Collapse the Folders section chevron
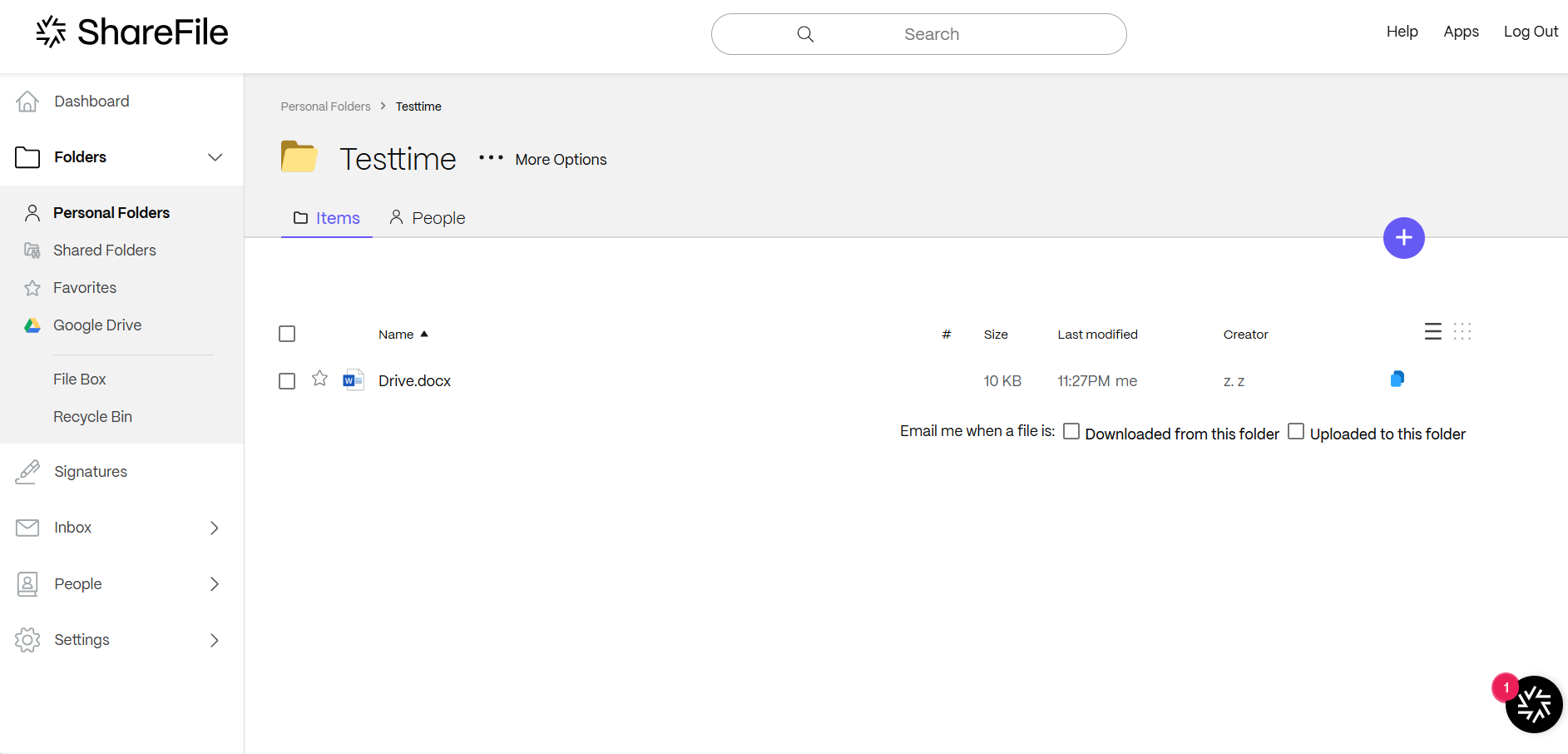The width and height of the screenshot is (1568, 754). click(215, 157)
